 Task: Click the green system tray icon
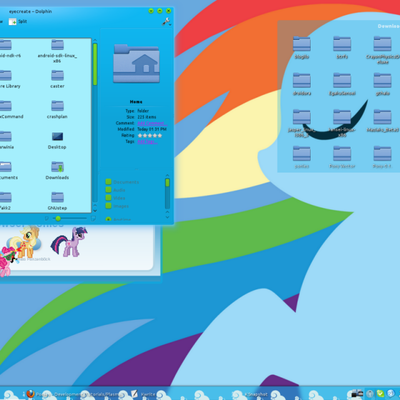click(381, 394)
